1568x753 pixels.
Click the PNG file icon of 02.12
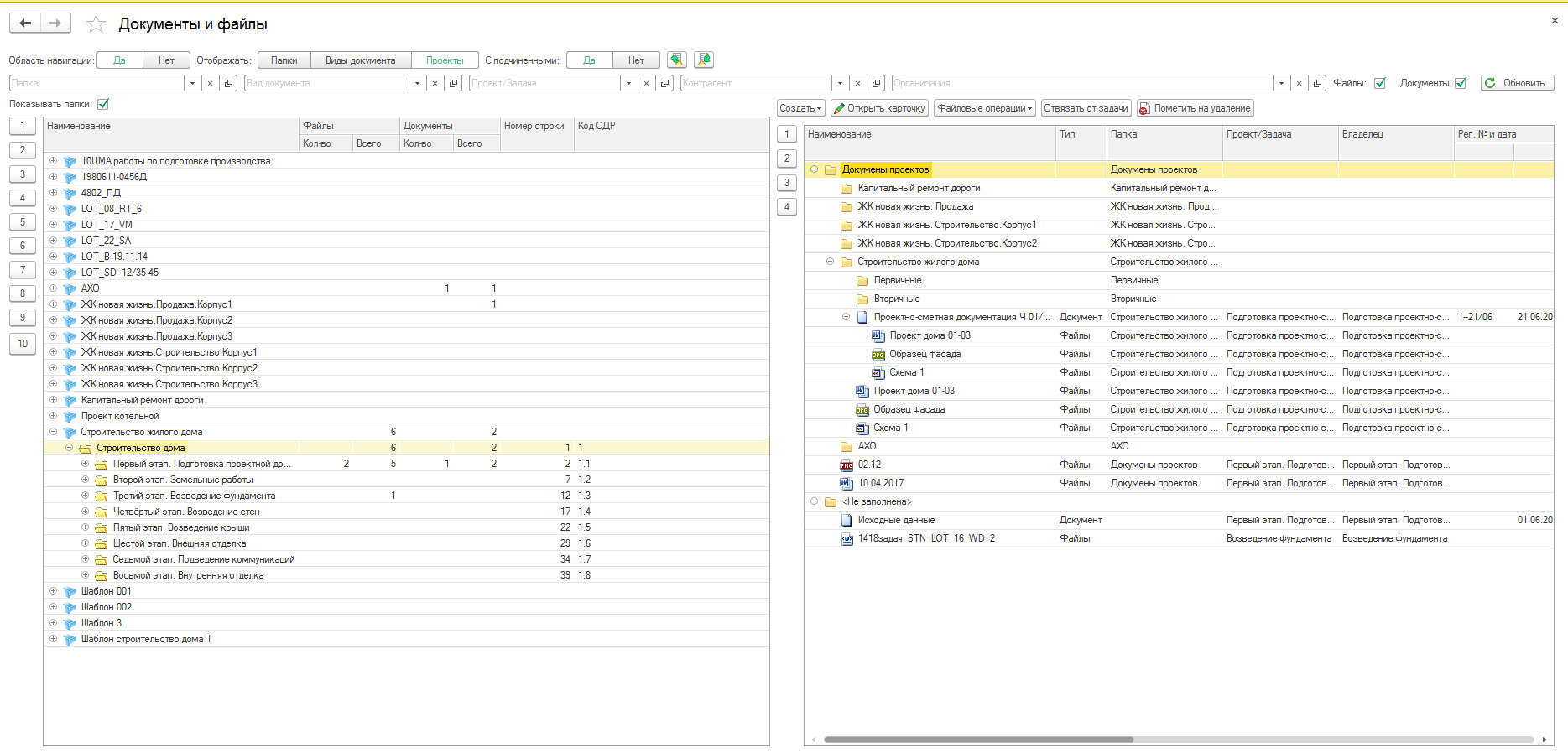pos(847,465)
